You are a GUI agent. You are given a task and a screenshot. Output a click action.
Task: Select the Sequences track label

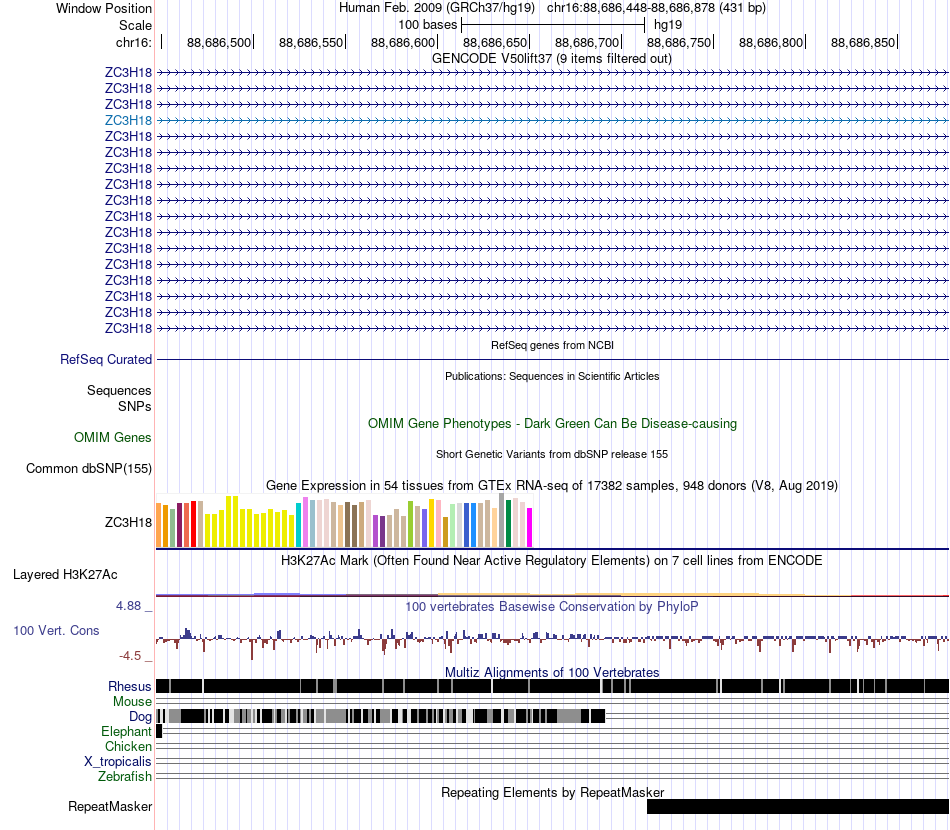pyautogui.click(x=119, y=391)
